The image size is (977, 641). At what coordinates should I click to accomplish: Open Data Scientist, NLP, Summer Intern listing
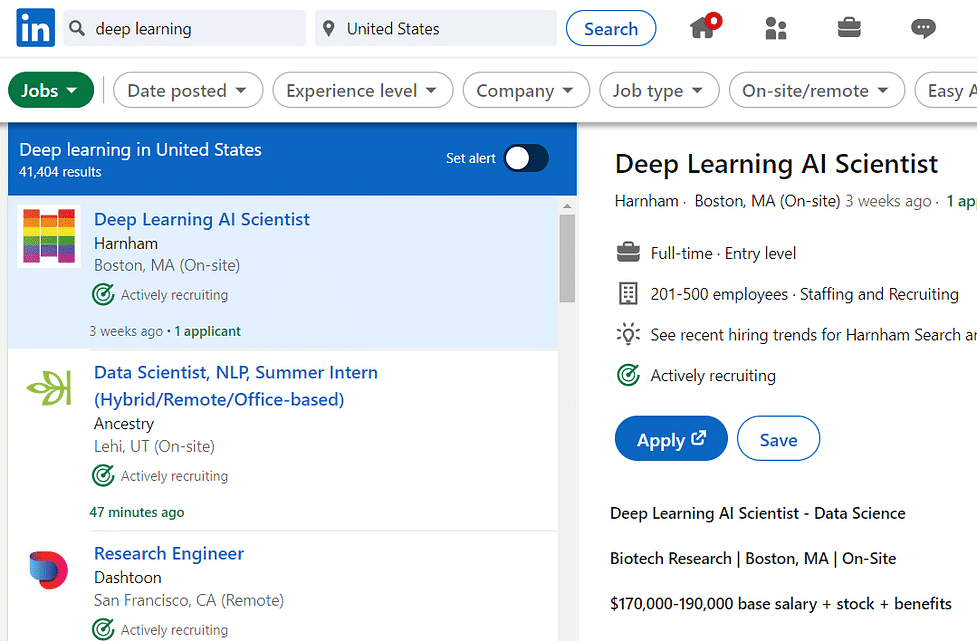click(236, 386)
